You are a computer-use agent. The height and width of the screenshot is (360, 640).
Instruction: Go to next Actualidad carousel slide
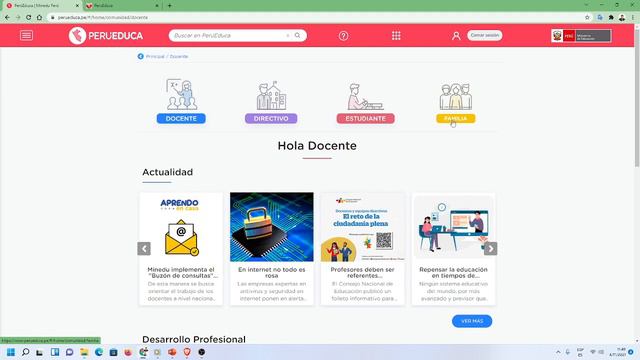pos(491,249)
